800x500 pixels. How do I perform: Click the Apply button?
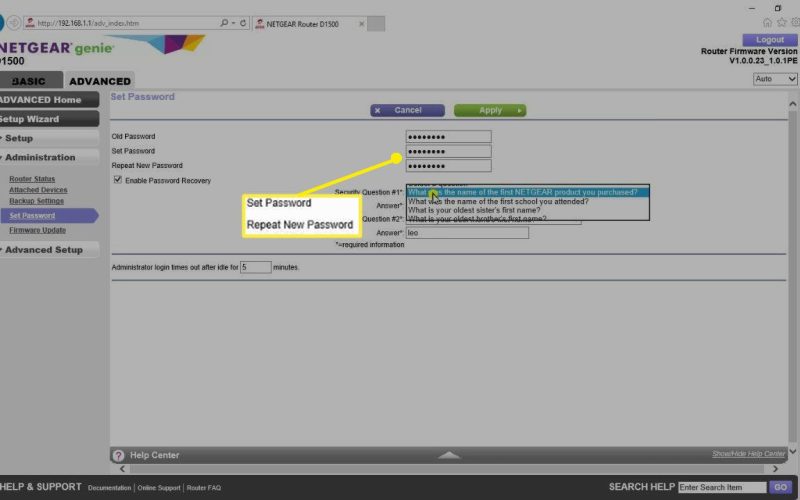tap(490, 110)
